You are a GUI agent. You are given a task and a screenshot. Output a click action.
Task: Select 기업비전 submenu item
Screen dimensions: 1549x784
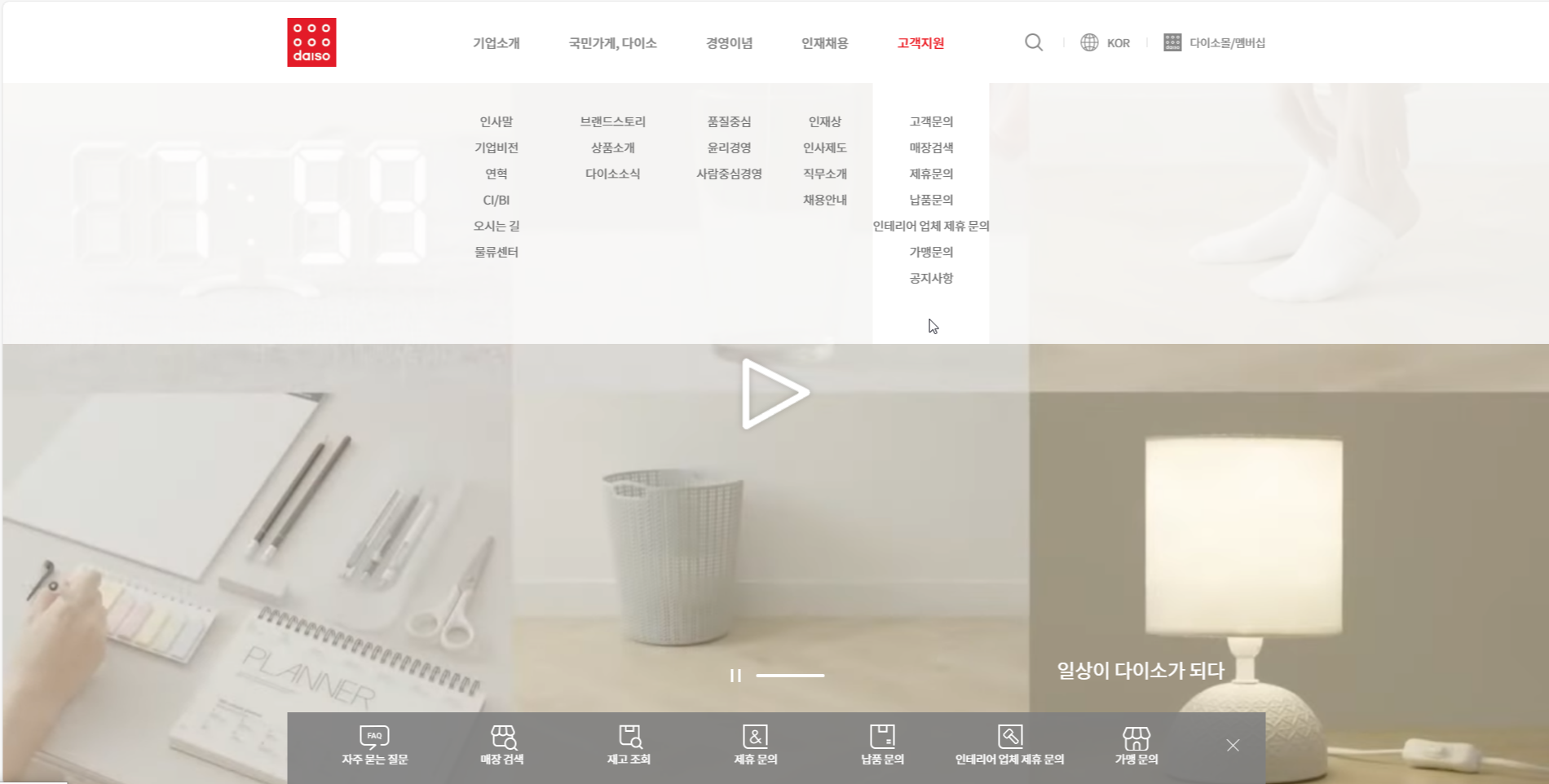(x=496, y=148)
